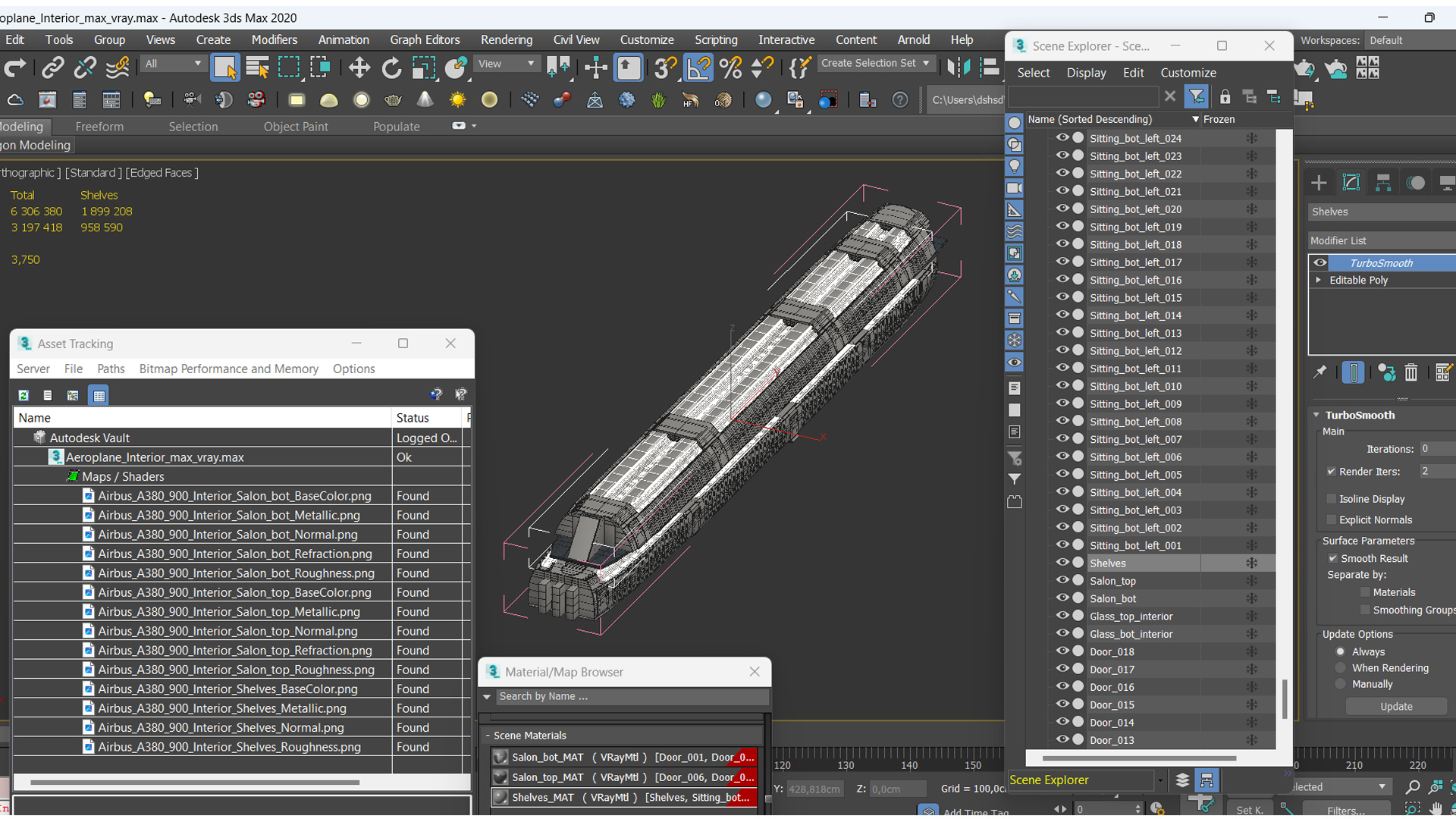Enable Explicit Normals checkbox
Image resolution: width=1456 pixels, height=819 pixels.
tap(1331, 519)
